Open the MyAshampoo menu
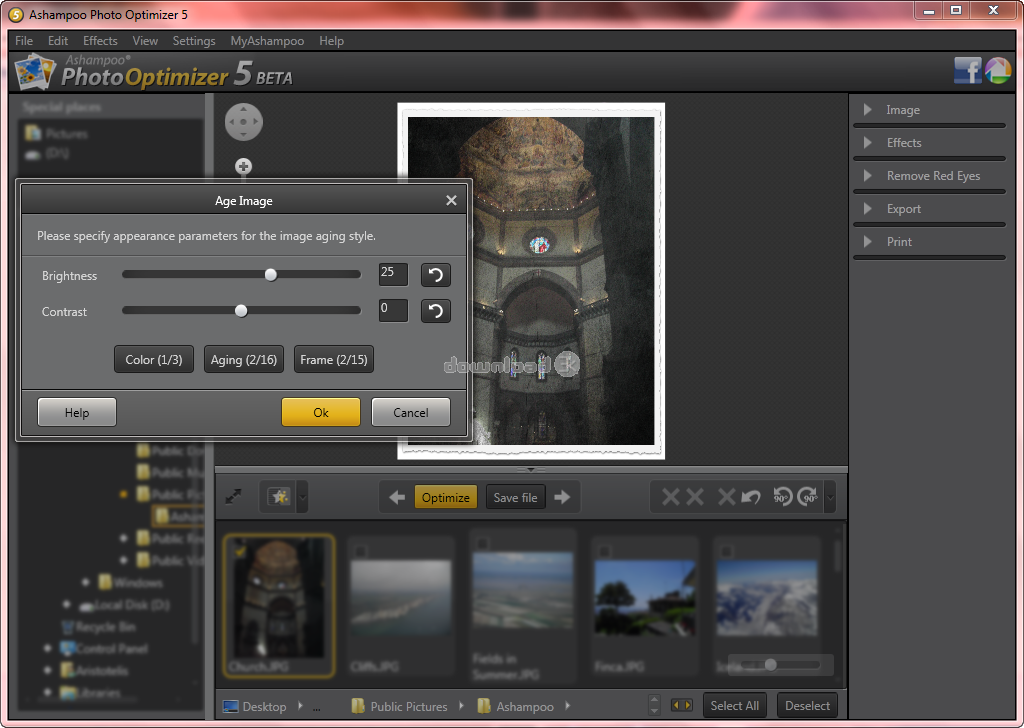 point(267,40)
